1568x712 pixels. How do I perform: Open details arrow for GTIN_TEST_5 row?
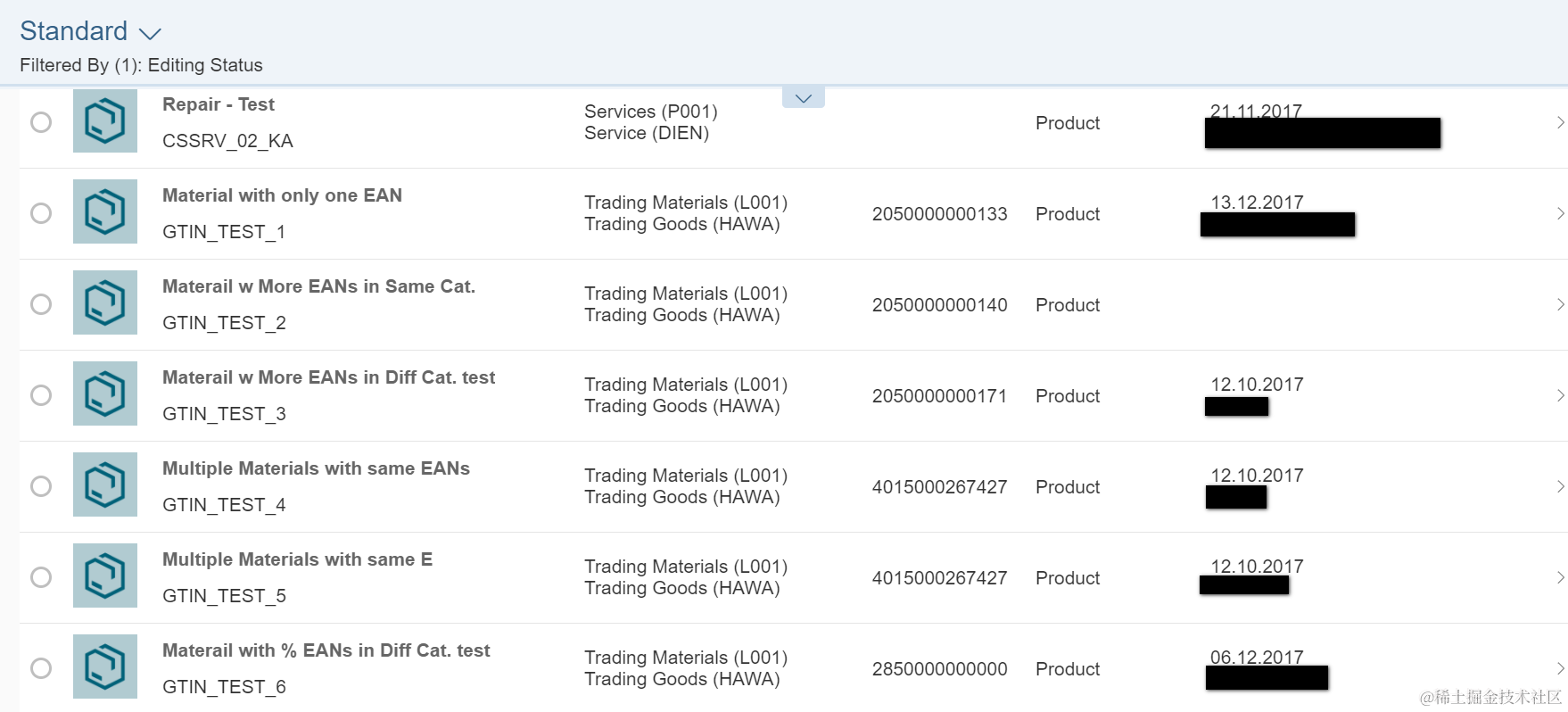pos(1560,577)
